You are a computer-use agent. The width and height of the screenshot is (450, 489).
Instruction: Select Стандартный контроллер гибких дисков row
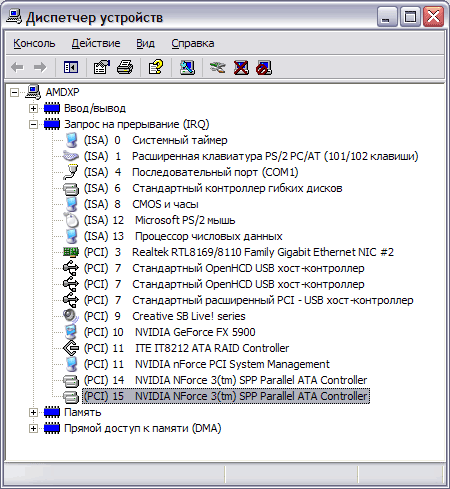[213, 188]
